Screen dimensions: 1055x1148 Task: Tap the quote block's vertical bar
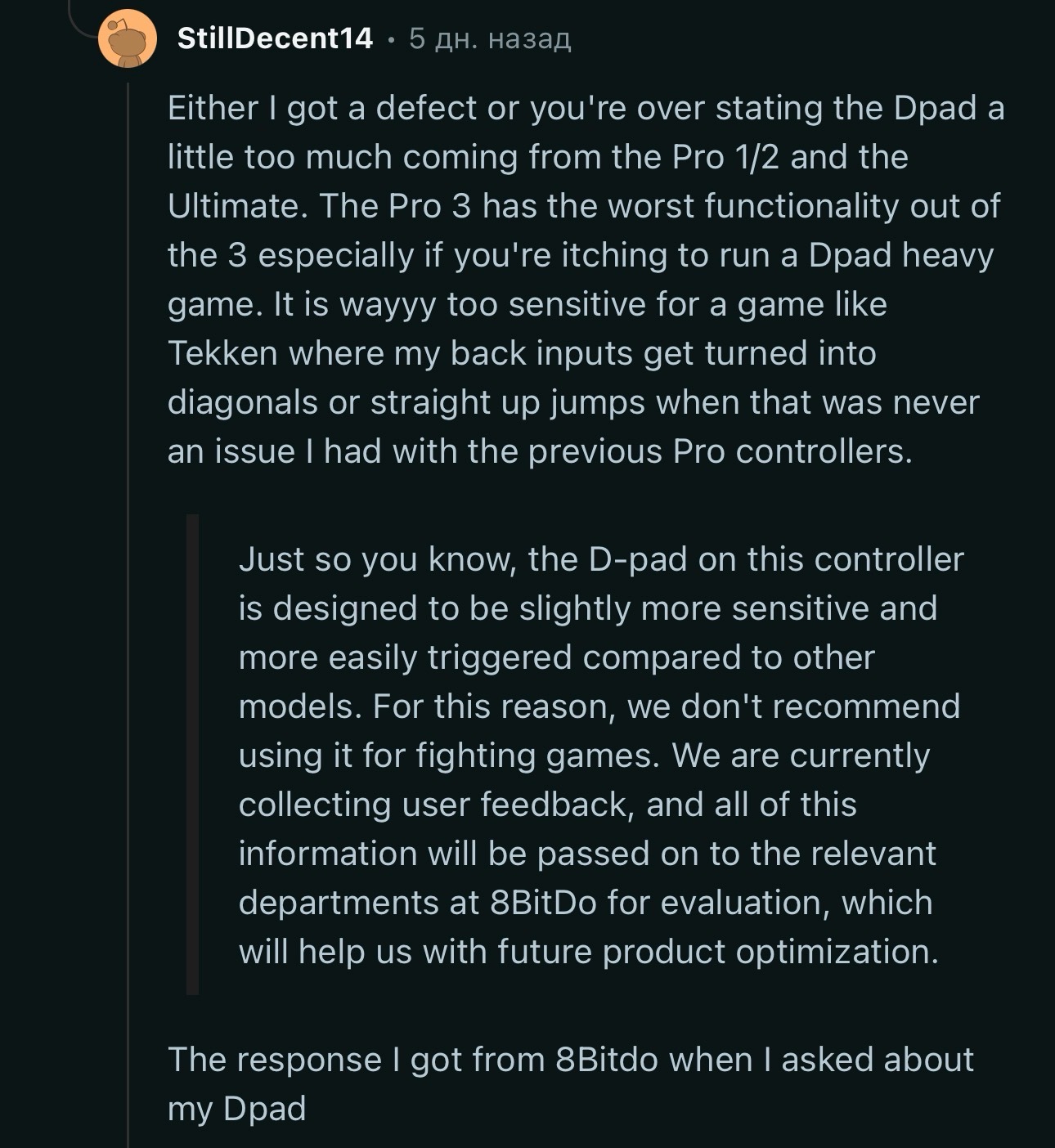tap(192, 755)
